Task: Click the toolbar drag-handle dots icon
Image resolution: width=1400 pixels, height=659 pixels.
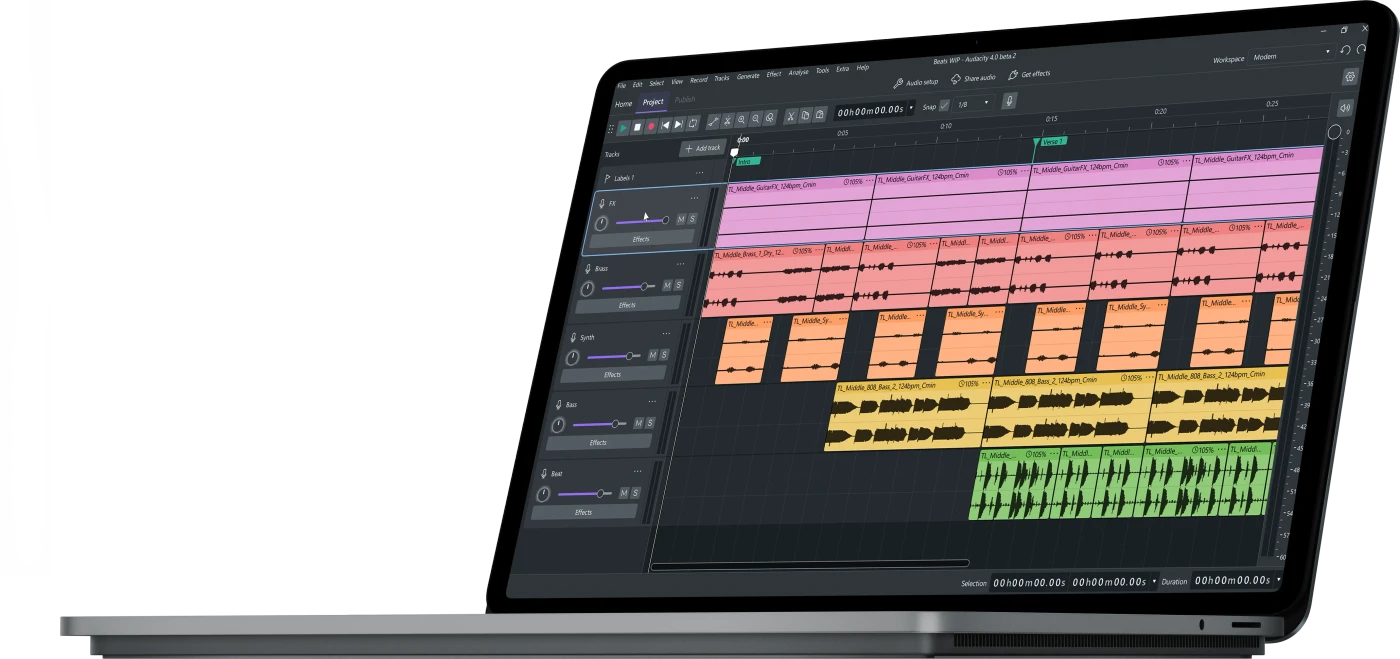Action: click(x=610, y=129)
